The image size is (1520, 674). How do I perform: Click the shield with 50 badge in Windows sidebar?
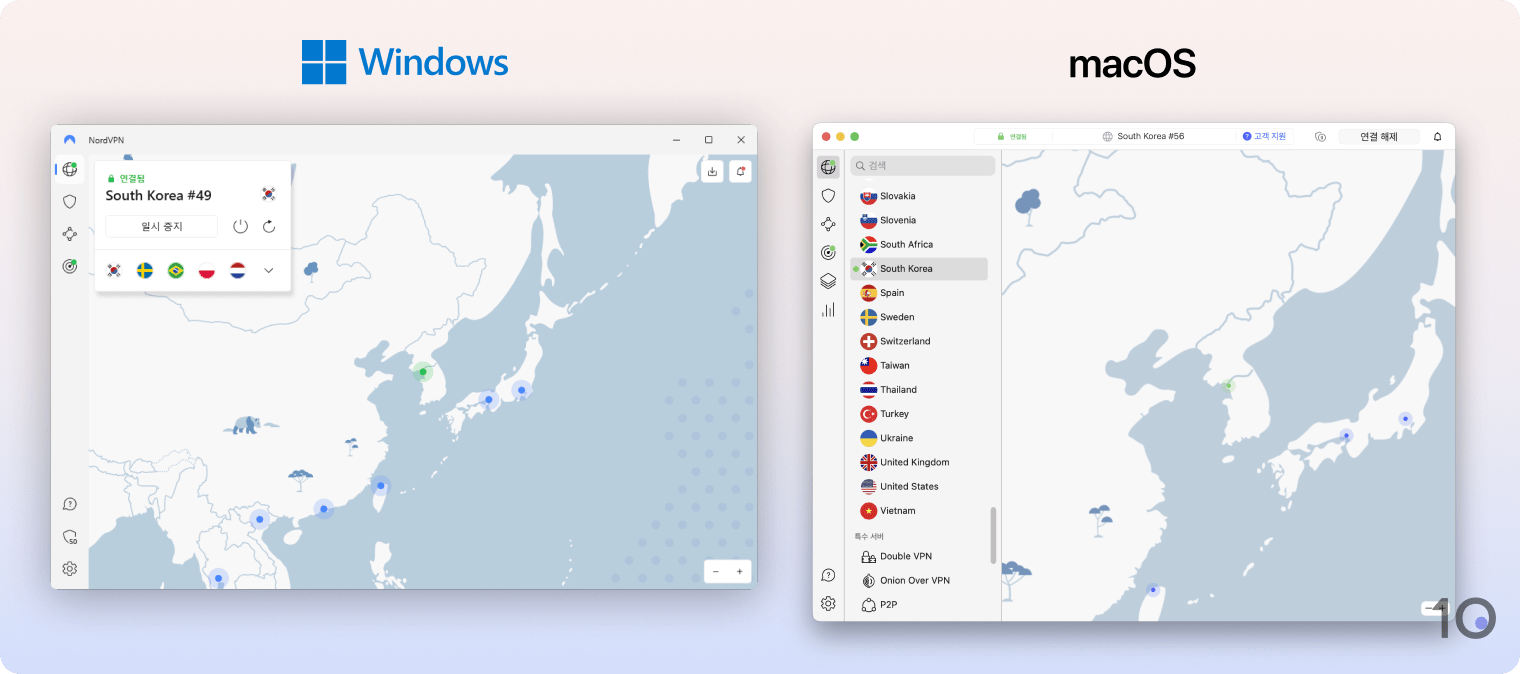tap(69, 537)
